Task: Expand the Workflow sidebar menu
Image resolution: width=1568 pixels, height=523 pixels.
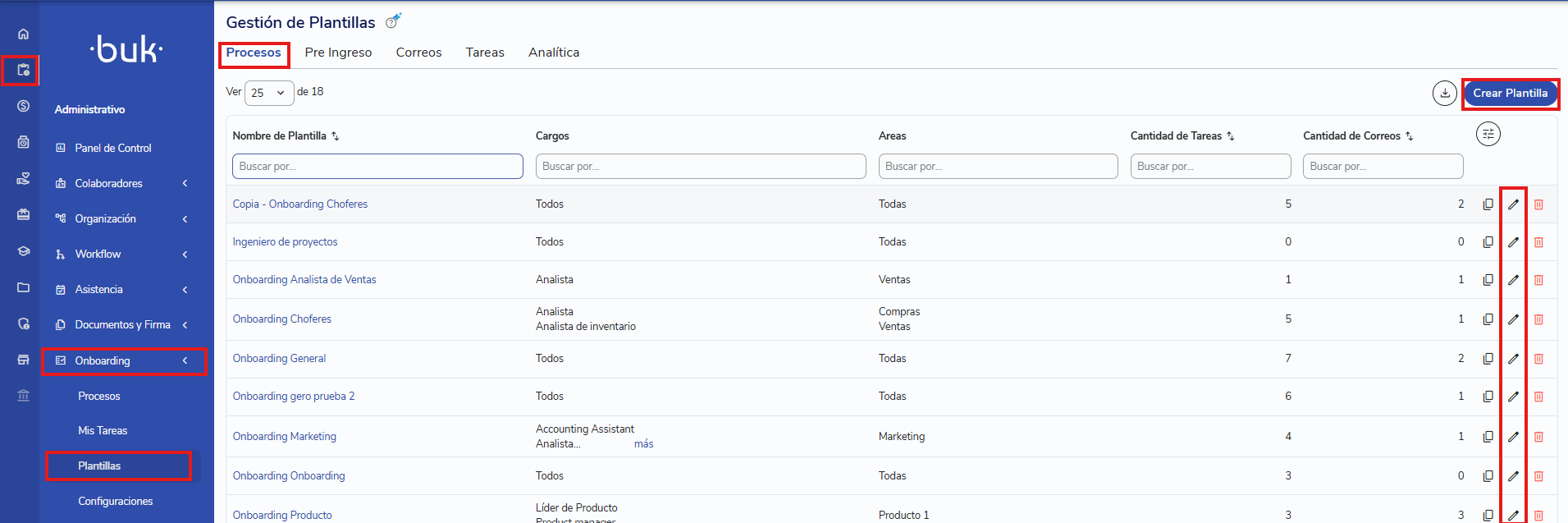Action: (x=185, y=254)
